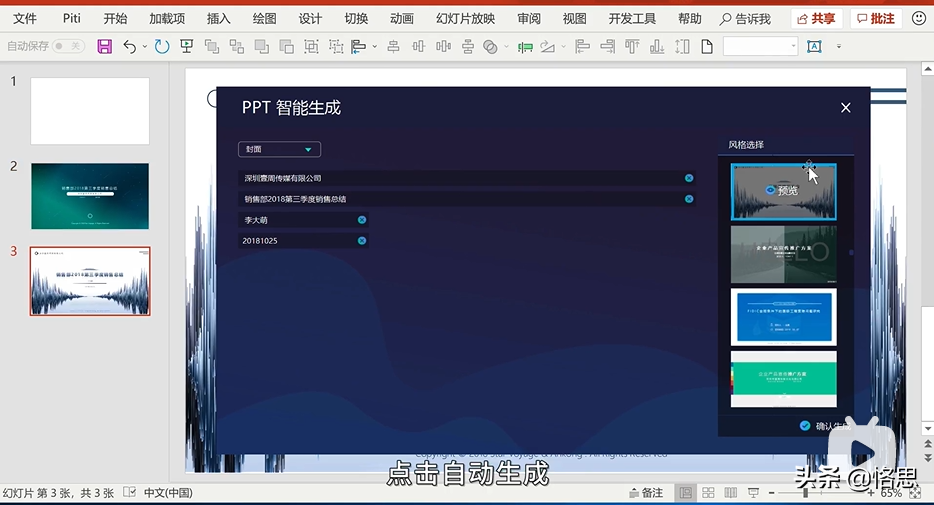The image size is (934, 505).
Task: Click the Undo arrow icon
Action: pyautogui.click(x=129, y=46)
